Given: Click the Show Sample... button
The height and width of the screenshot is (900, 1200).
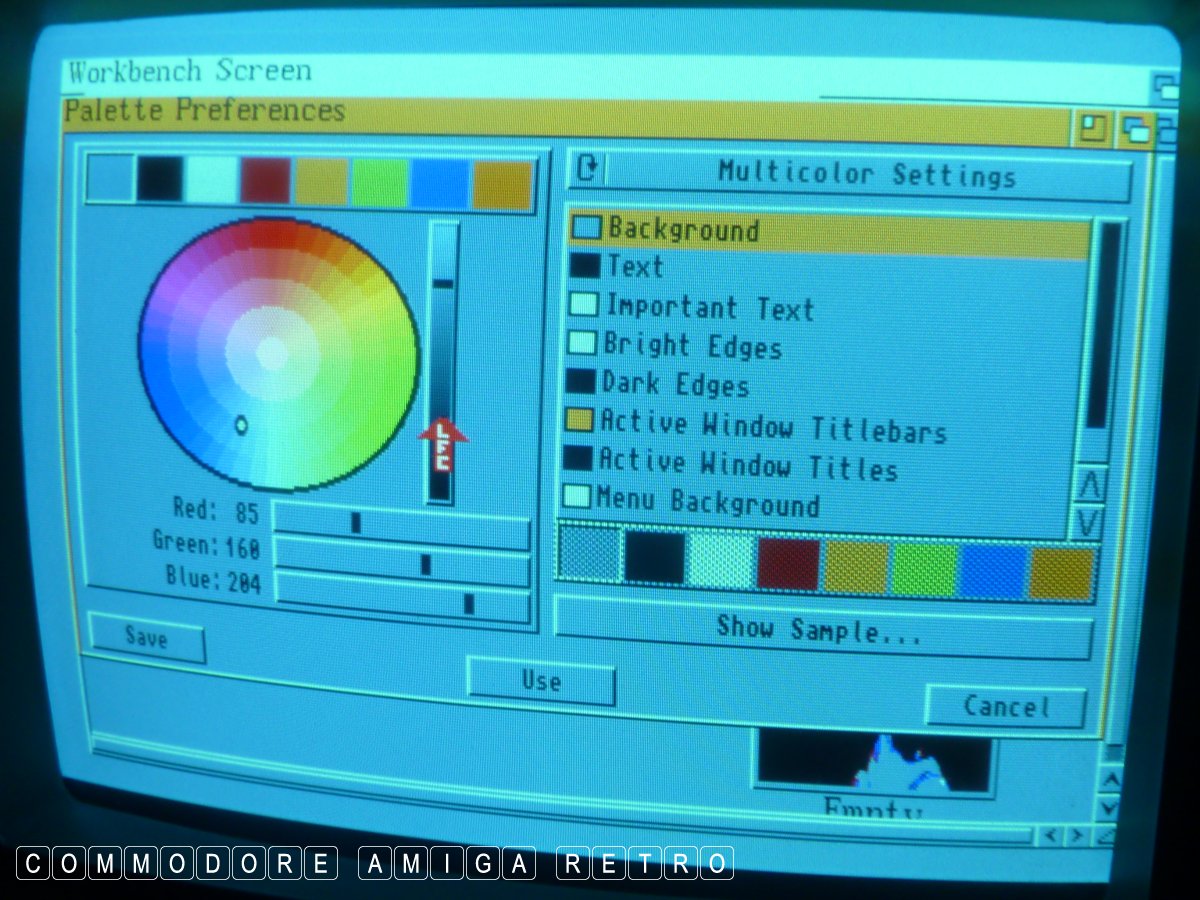Looking at the screenshot, I should [x=822, y=630].
